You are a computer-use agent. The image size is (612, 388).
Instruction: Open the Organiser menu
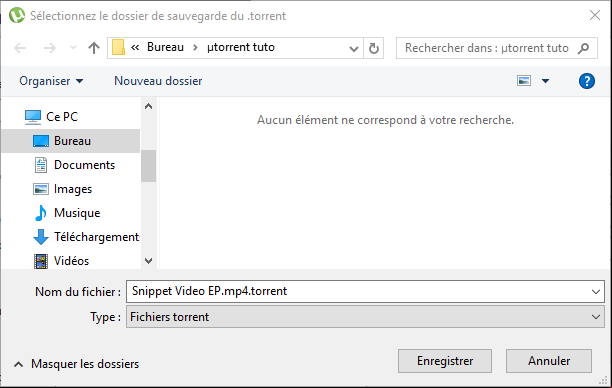[51, 81]
